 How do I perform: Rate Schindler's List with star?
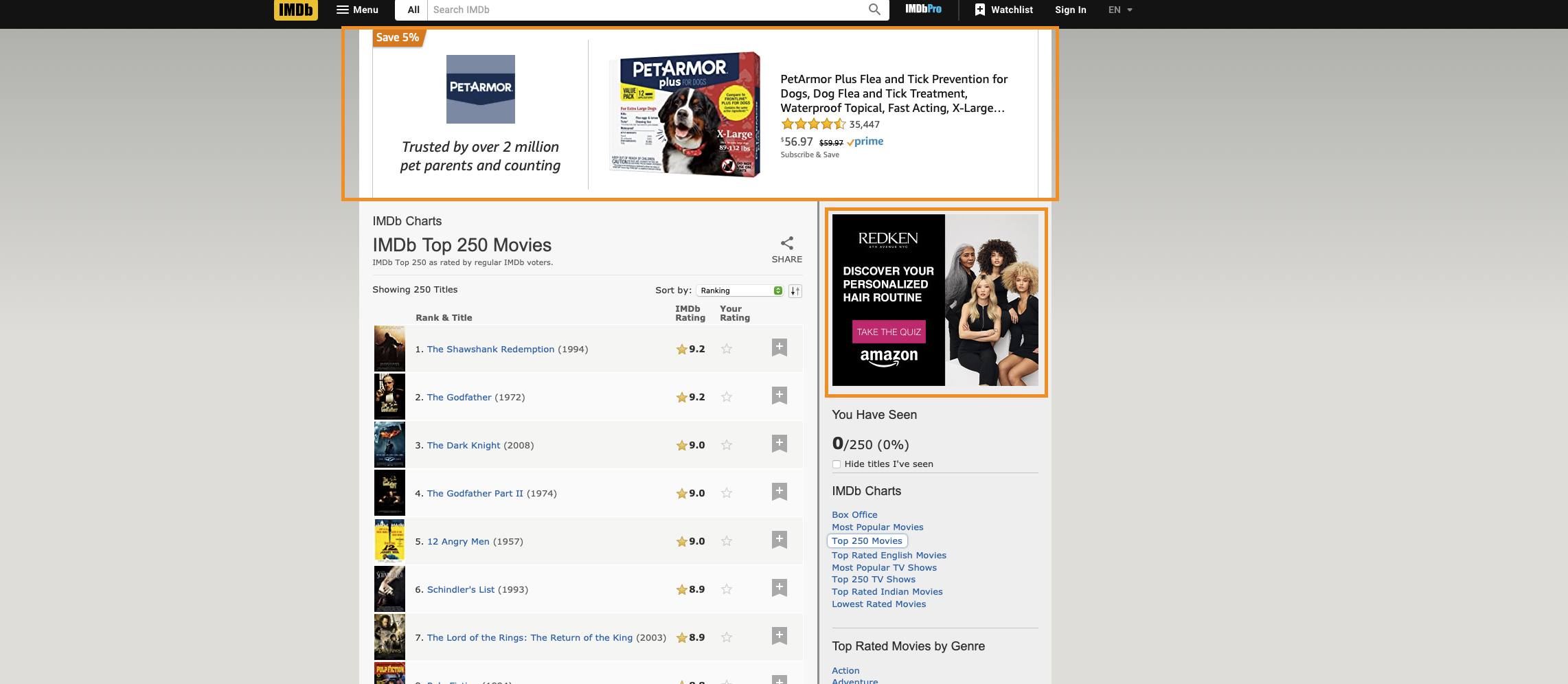(x=727, y=589)
